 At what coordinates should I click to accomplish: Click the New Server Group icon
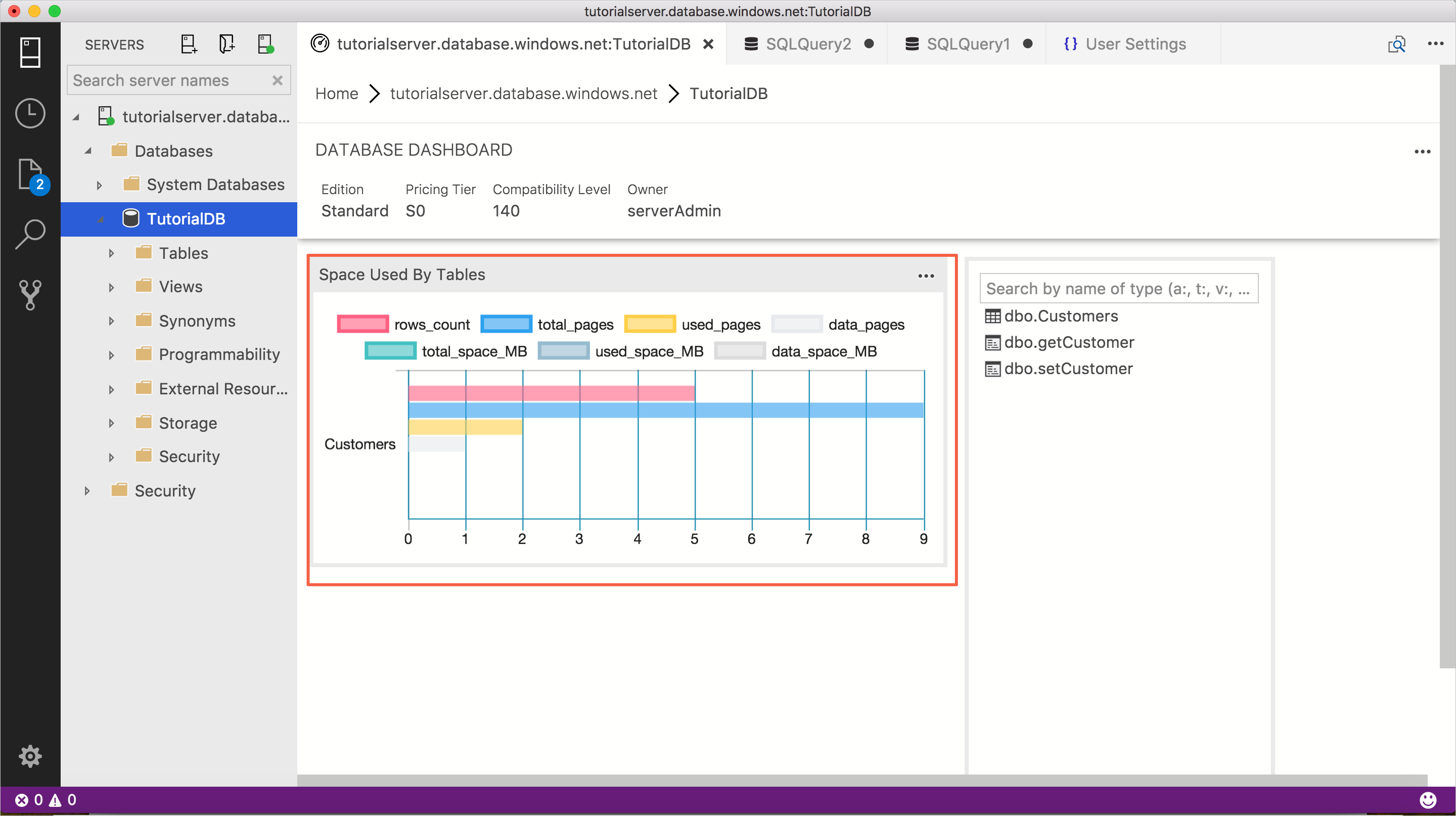point(226,44)
